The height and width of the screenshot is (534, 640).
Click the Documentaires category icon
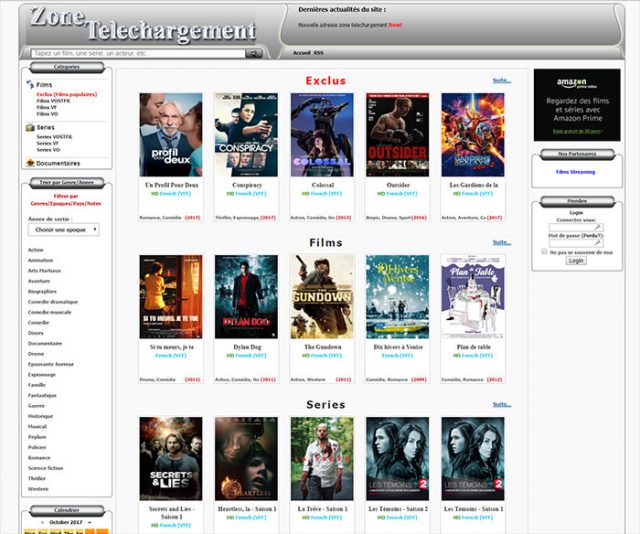[30, 163]
